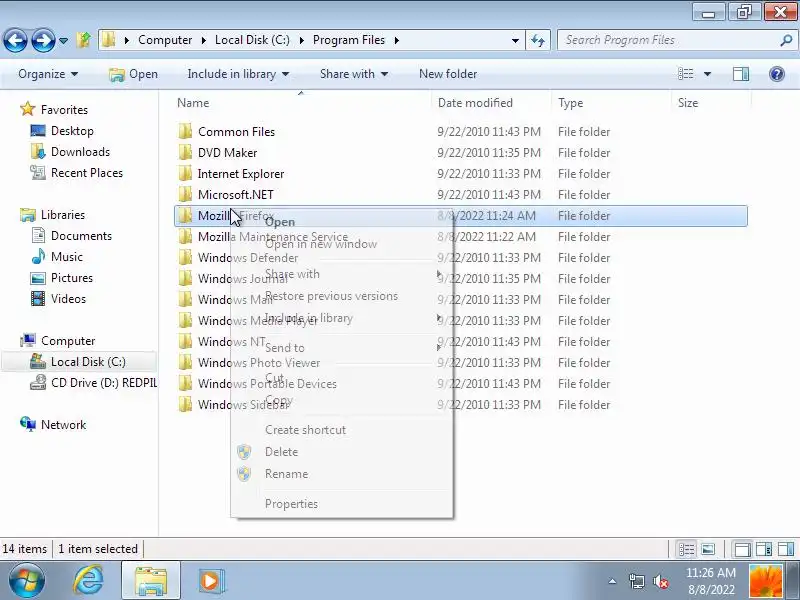The width and height of the screenshot is (800, 600).
Task: Click the muted volume tray icon
Action: [661, 581]
